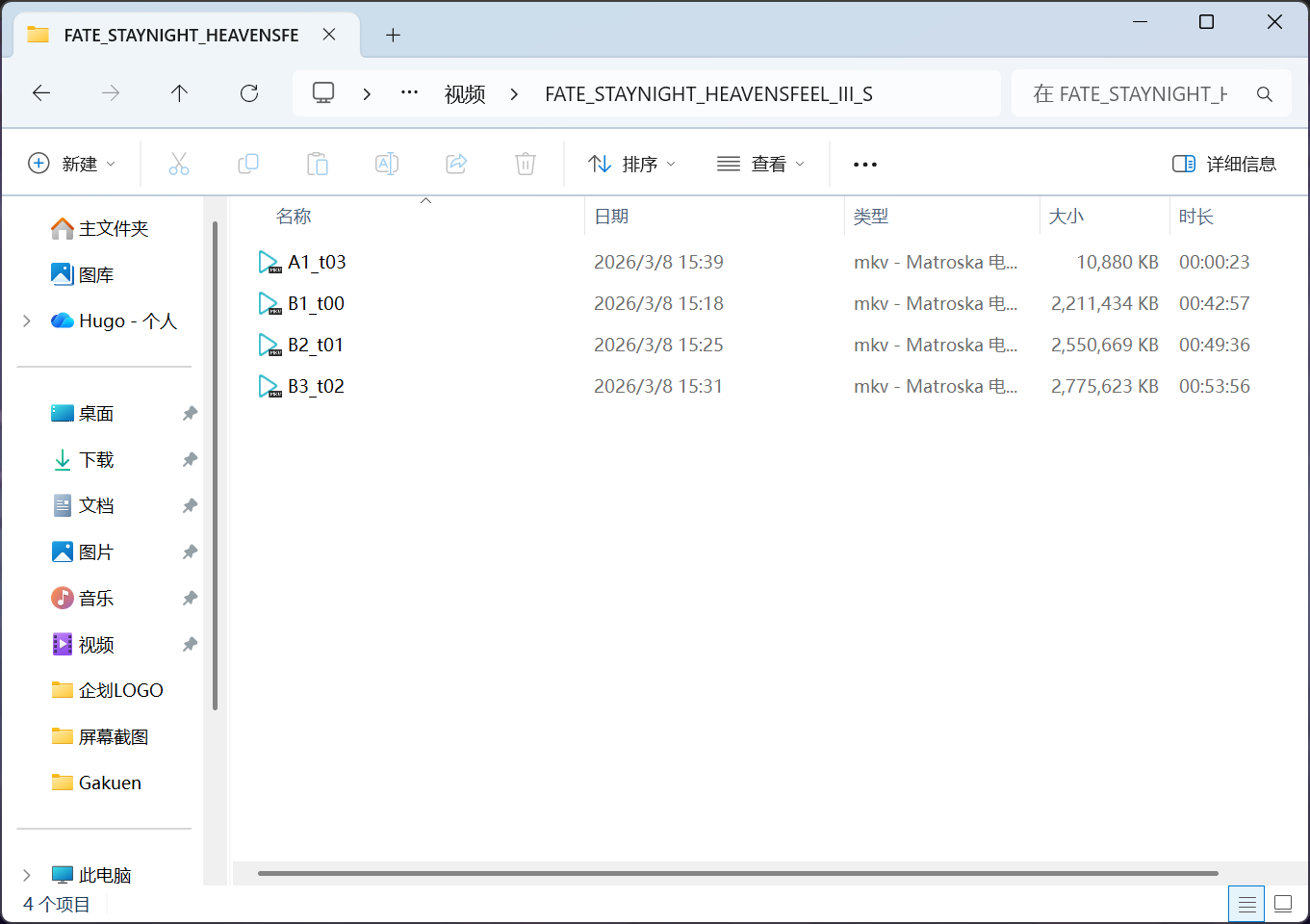Click size cell 2,775,623 KB
Screen dimensions: 1310x924
click(1104, 386)
